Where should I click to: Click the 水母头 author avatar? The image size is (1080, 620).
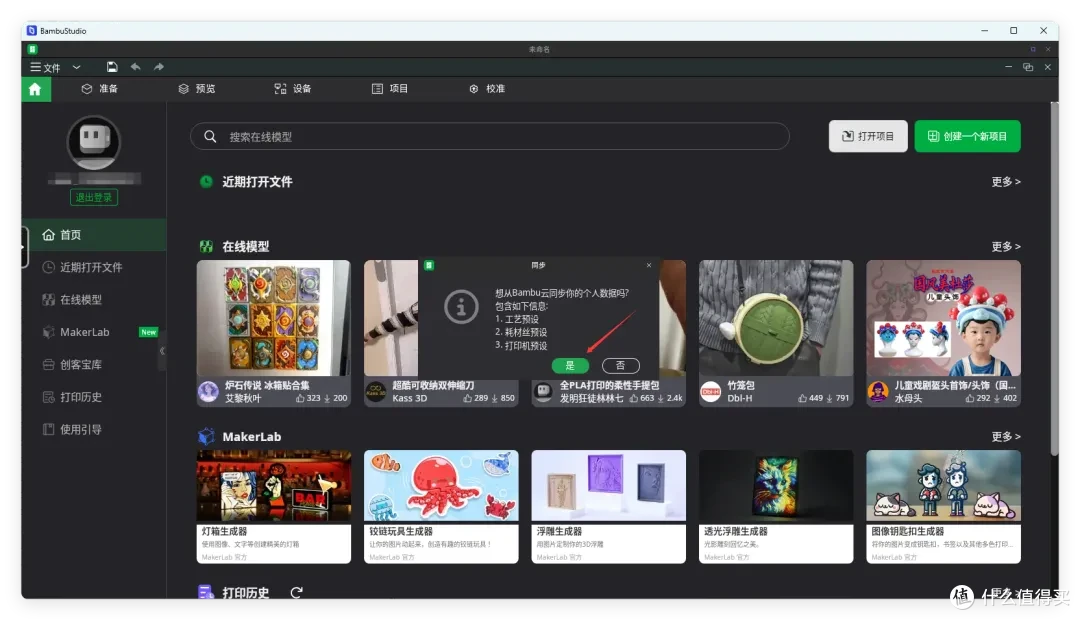(x=878, y=392)
